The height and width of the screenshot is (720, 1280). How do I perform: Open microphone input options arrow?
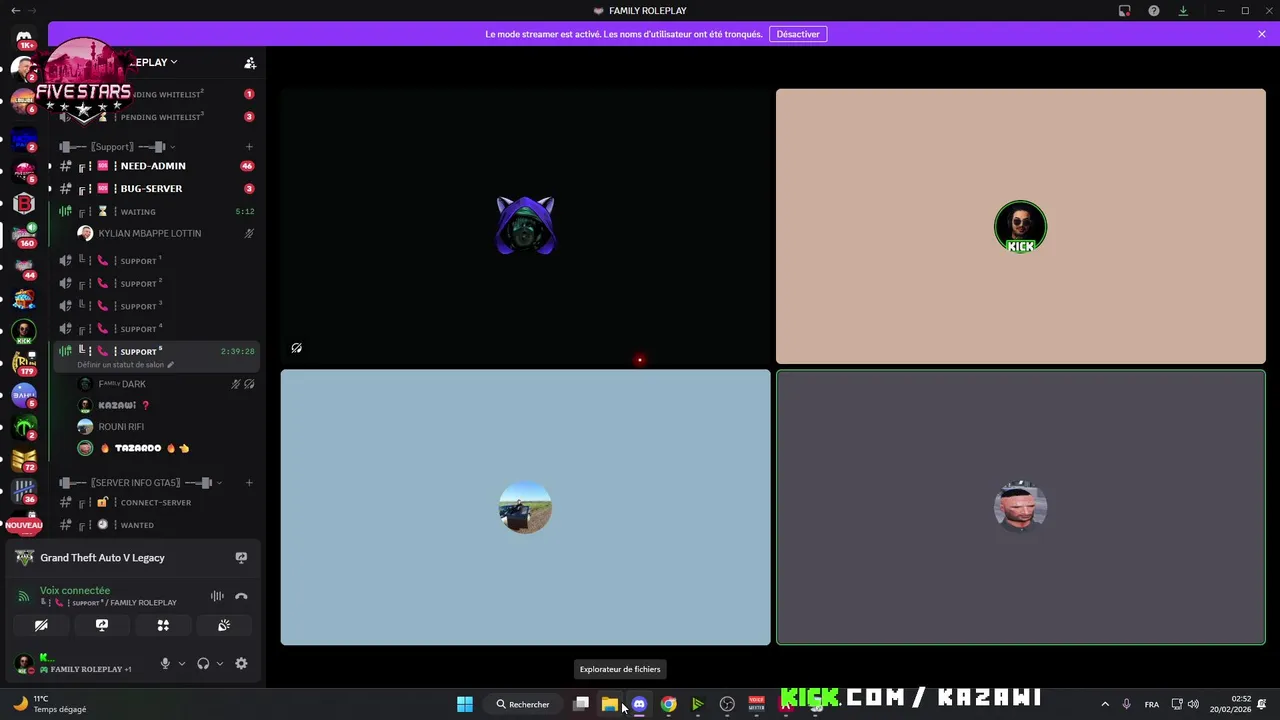181,663
